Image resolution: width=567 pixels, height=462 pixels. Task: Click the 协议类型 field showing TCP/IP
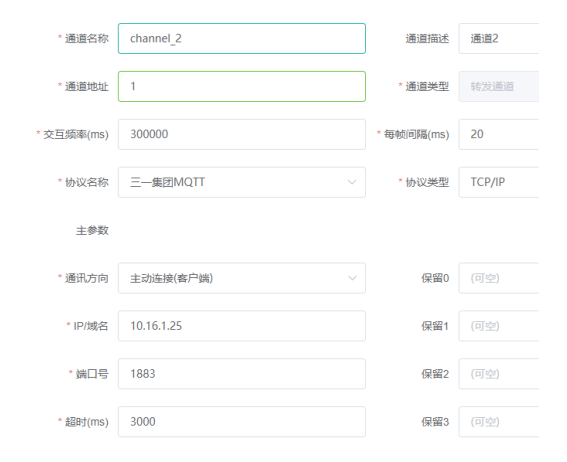tap(499, 182)
